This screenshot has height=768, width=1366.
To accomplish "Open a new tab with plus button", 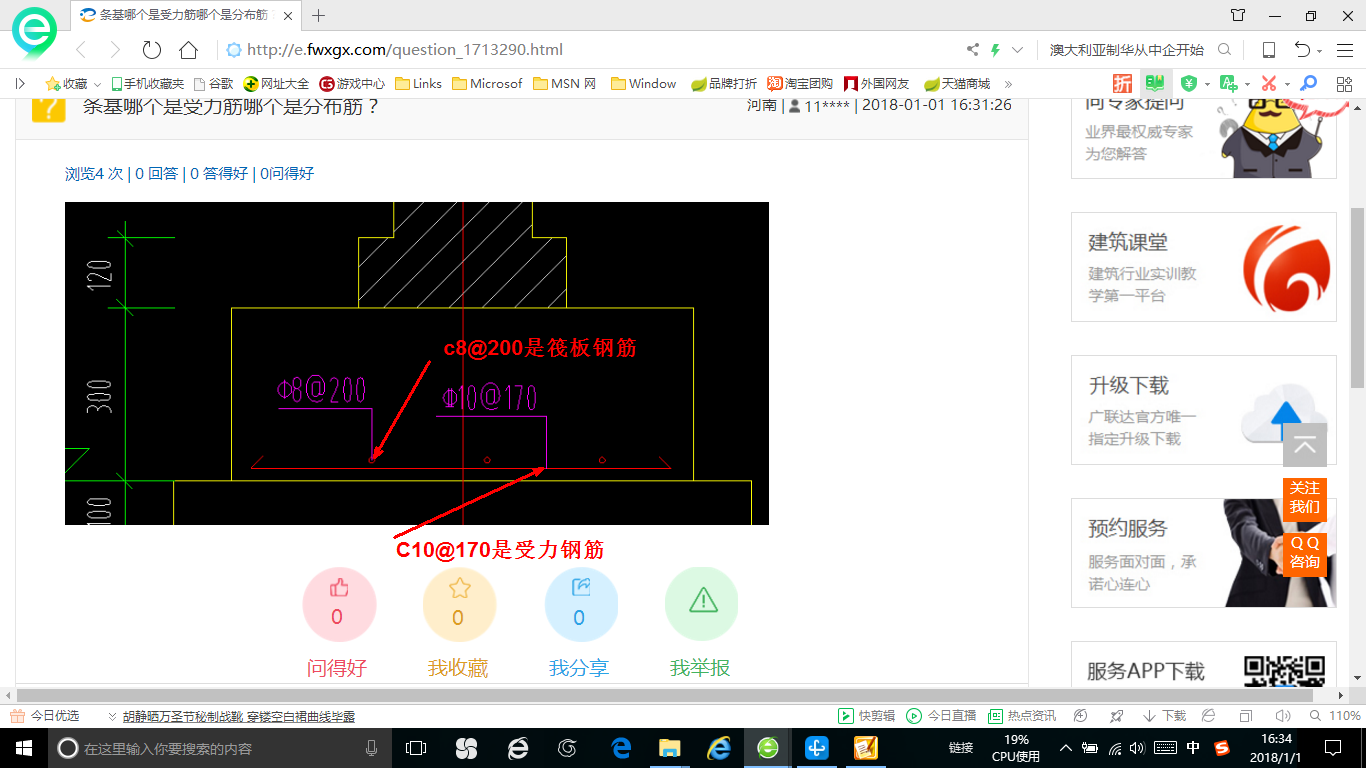I will [319, 15].
